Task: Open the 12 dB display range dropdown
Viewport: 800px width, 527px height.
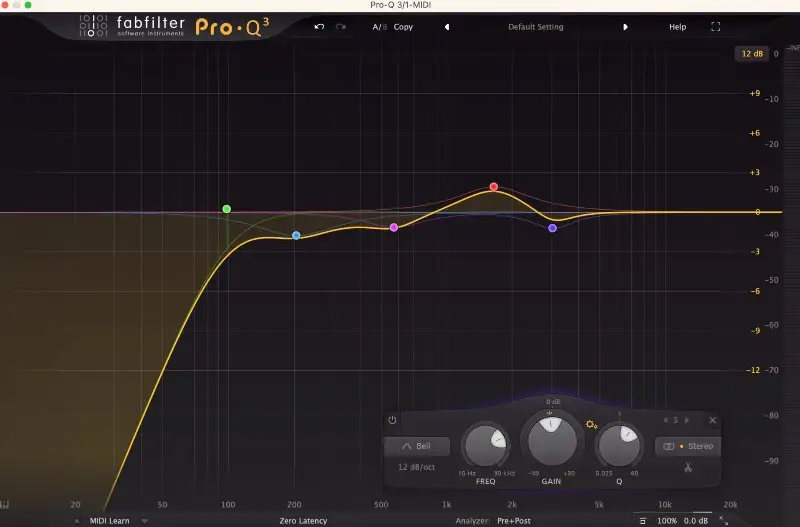Action: coord(751,53)
